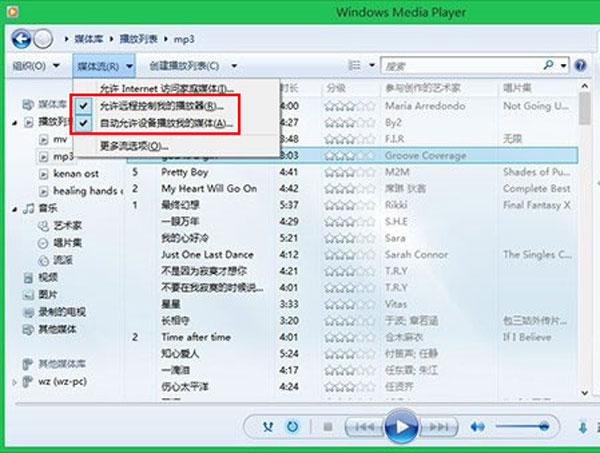Screen dimensions: 600x453
Task: Toggle repeat playback
Action: click(292, 426)
